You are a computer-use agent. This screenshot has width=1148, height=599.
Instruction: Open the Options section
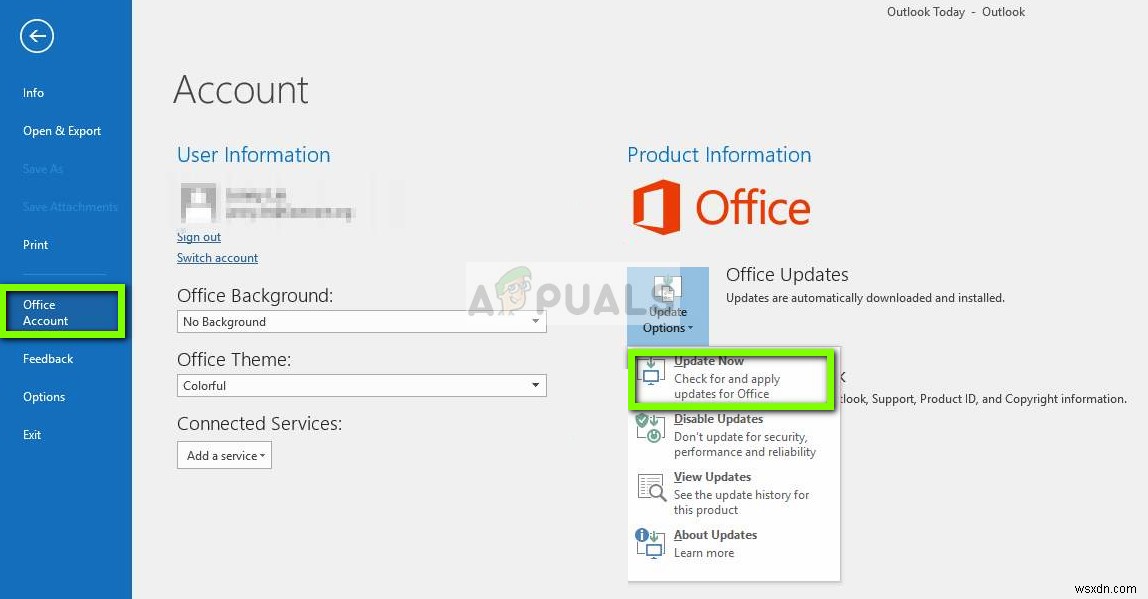click(44, 396)
